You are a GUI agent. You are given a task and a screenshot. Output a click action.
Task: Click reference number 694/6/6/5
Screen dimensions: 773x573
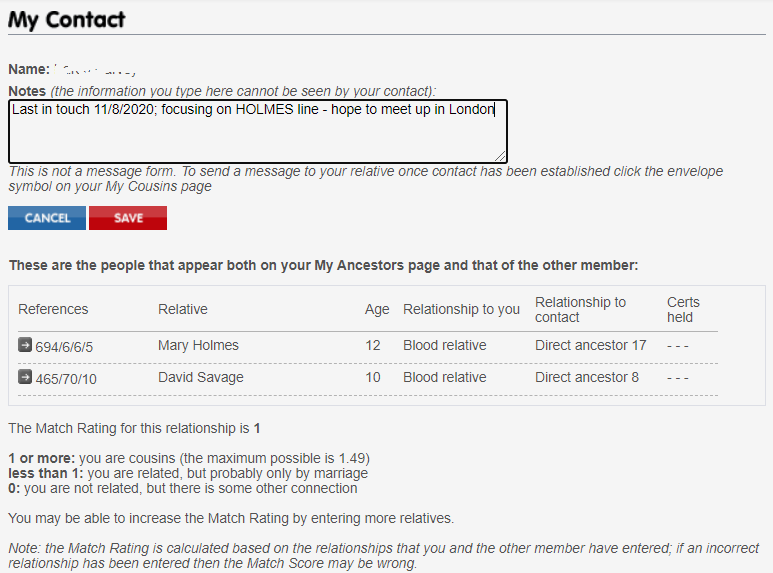(x=64, y=347)
